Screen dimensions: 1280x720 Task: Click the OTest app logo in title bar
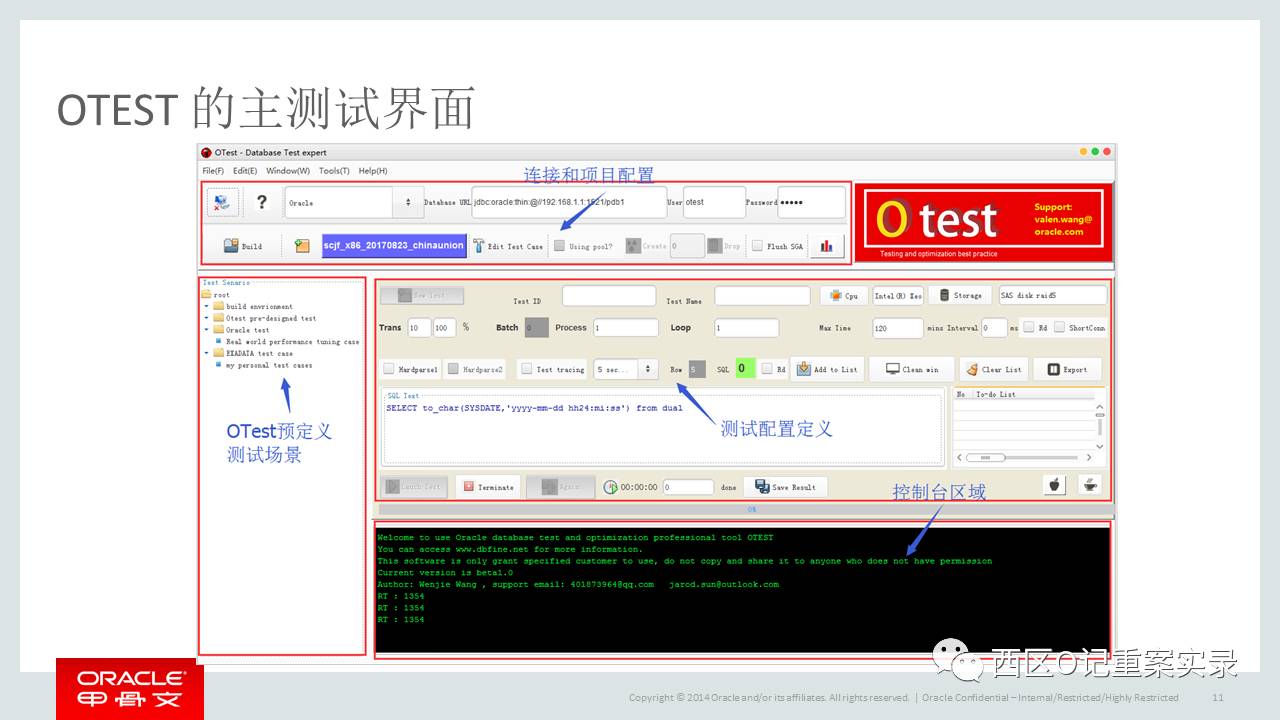(206, 152)
